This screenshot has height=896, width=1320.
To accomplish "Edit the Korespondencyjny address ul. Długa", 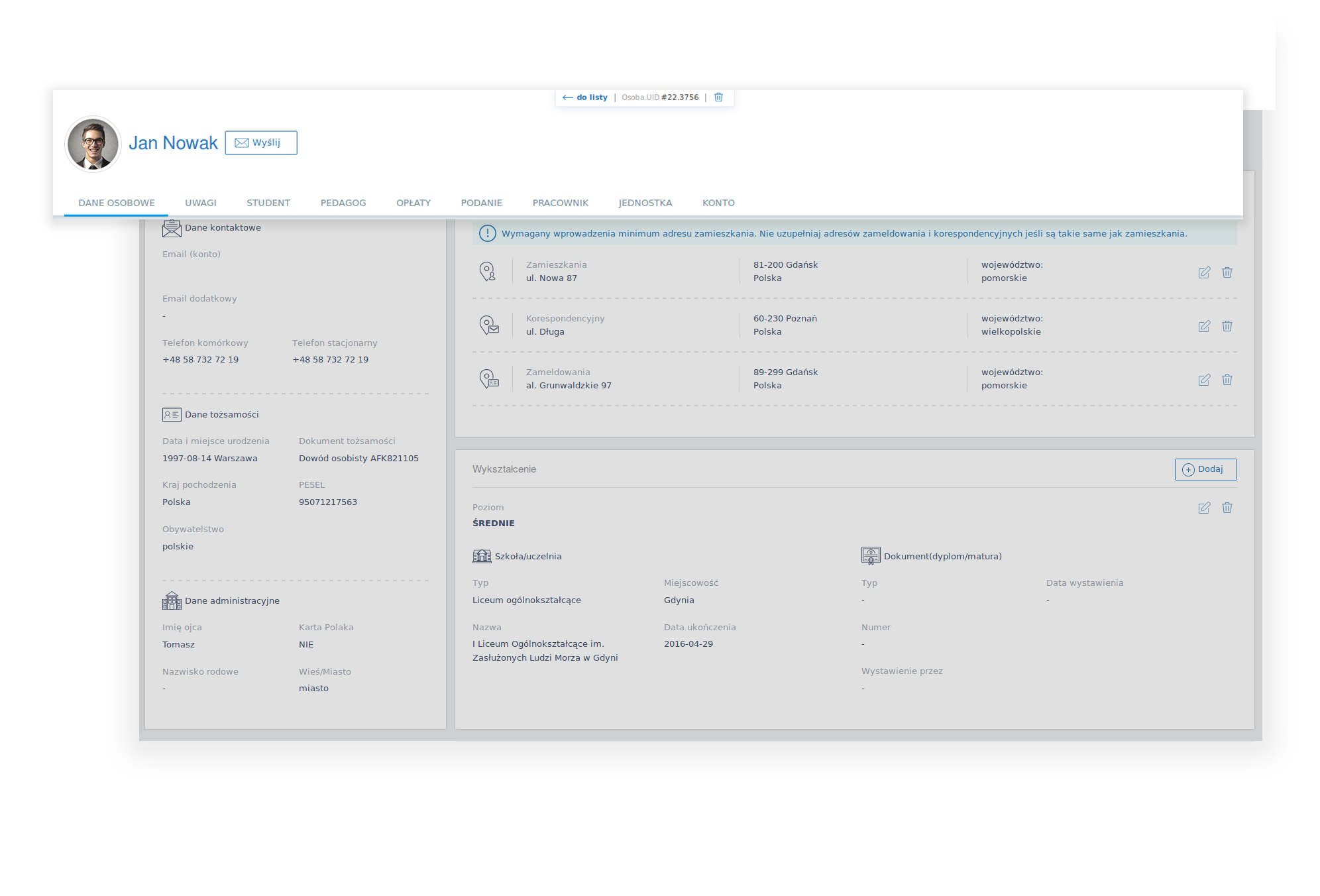I will pyautogui.click(x=1204, y=326).
